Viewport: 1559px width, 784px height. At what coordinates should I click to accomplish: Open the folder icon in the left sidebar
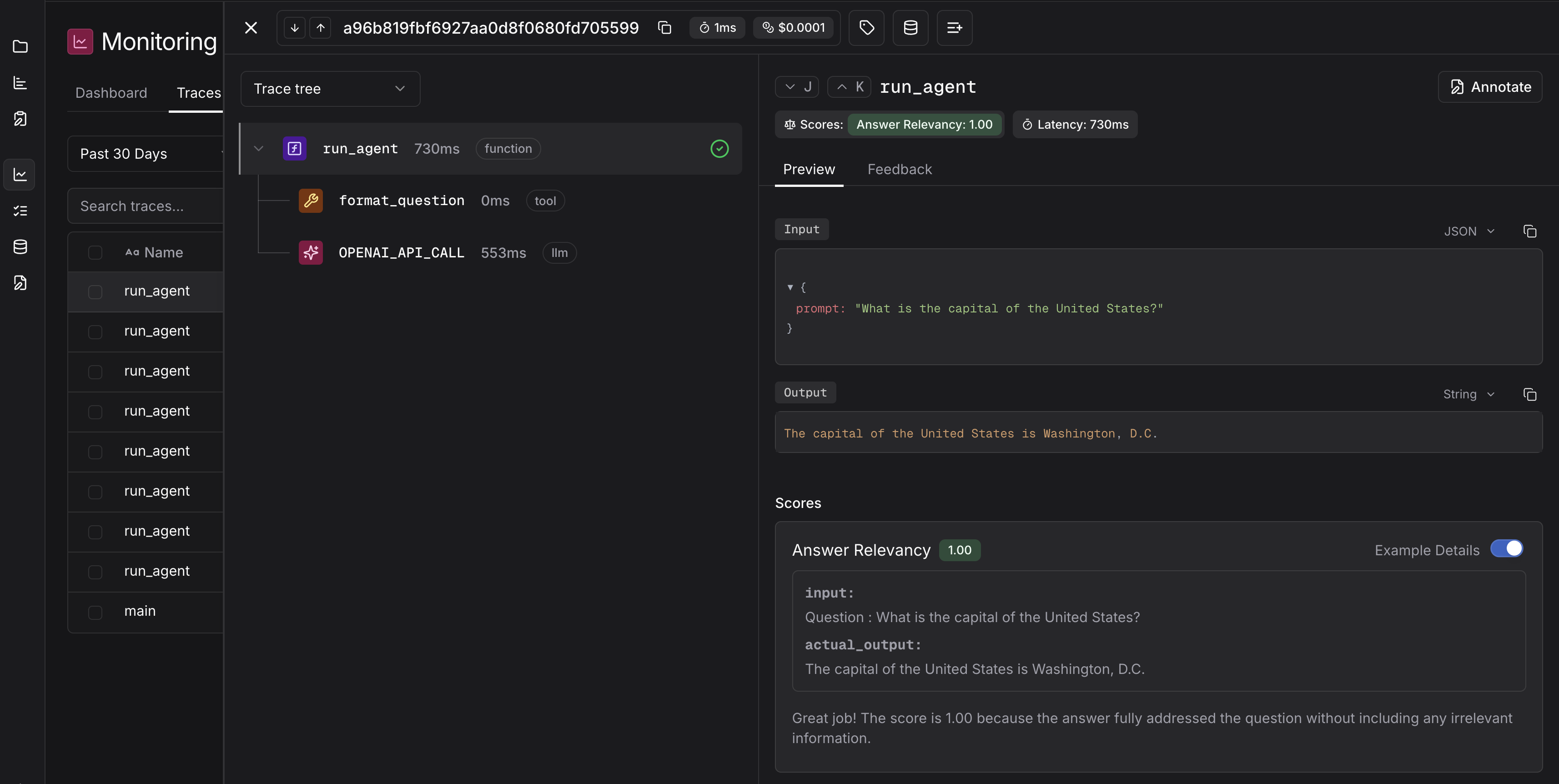(x=20, y=46)
